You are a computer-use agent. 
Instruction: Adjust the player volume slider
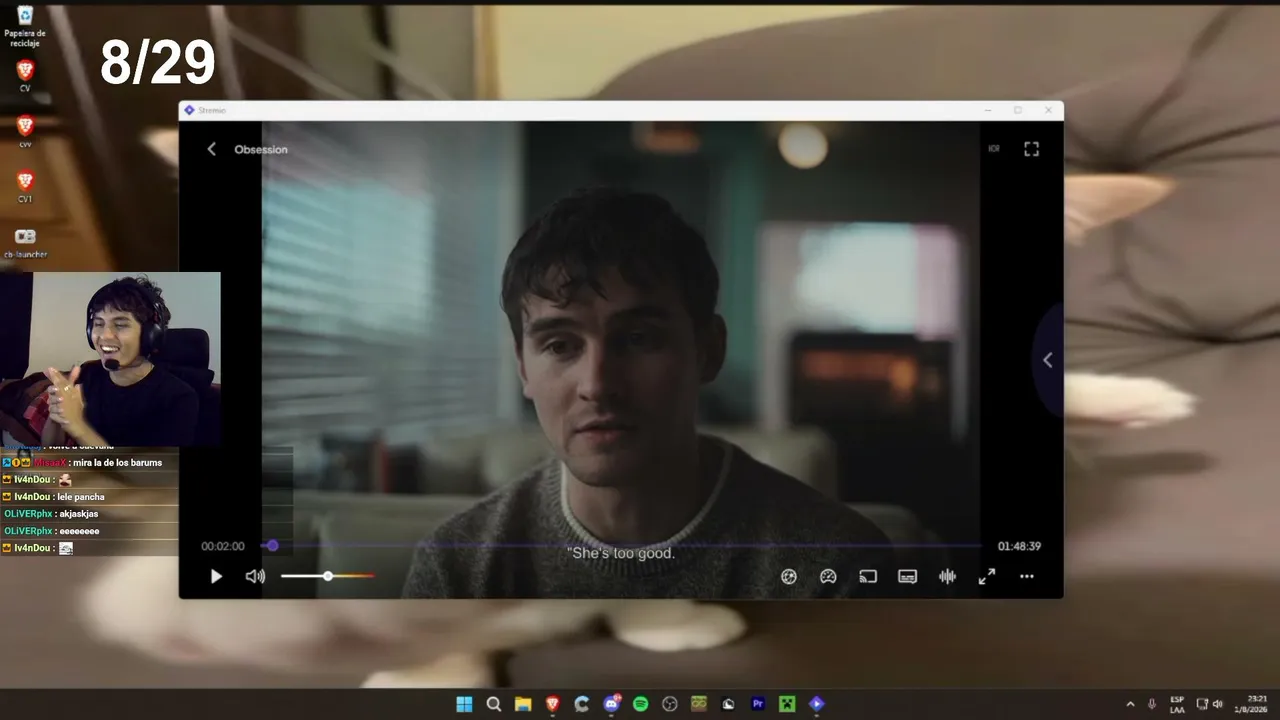pos(328,576)
